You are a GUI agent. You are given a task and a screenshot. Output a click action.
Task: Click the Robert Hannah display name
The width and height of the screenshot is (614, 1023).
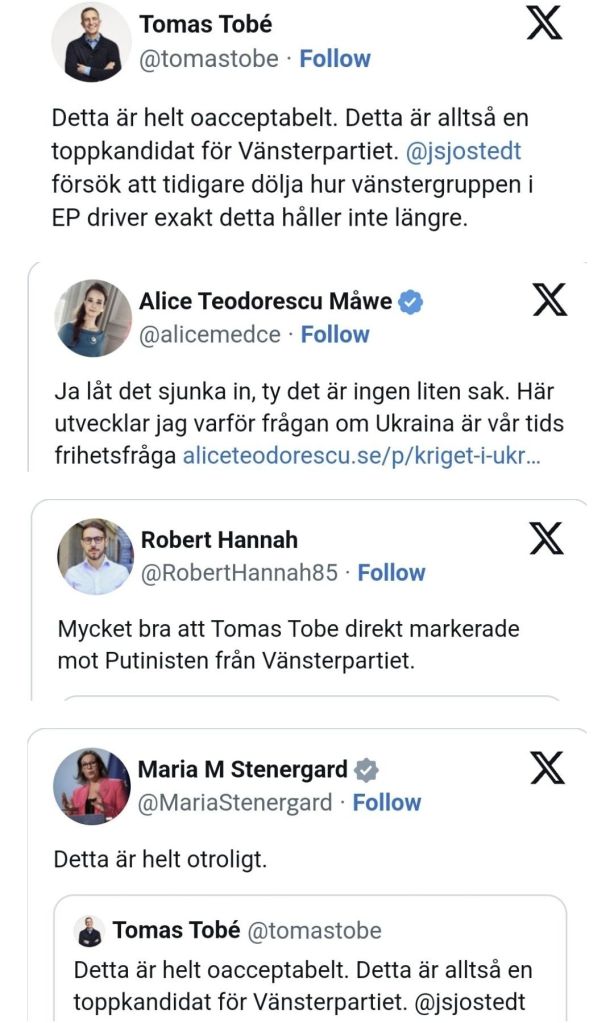coord(219,540)
